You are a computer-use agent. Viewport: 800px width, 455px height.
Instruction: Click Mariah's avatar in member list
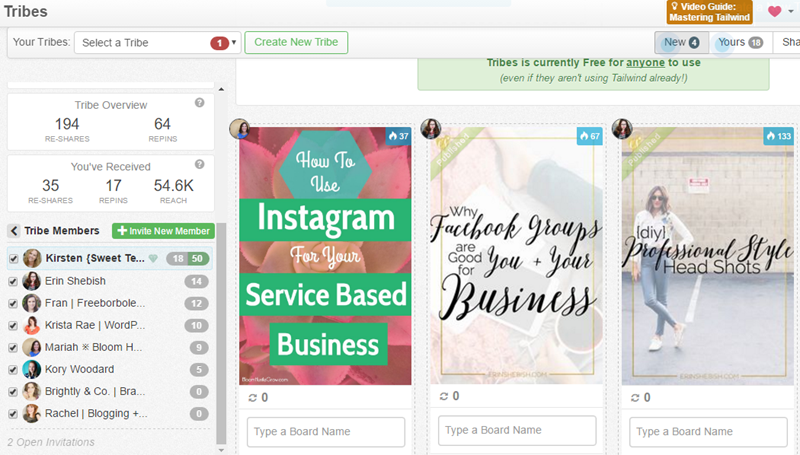click(x=32, y=347)
